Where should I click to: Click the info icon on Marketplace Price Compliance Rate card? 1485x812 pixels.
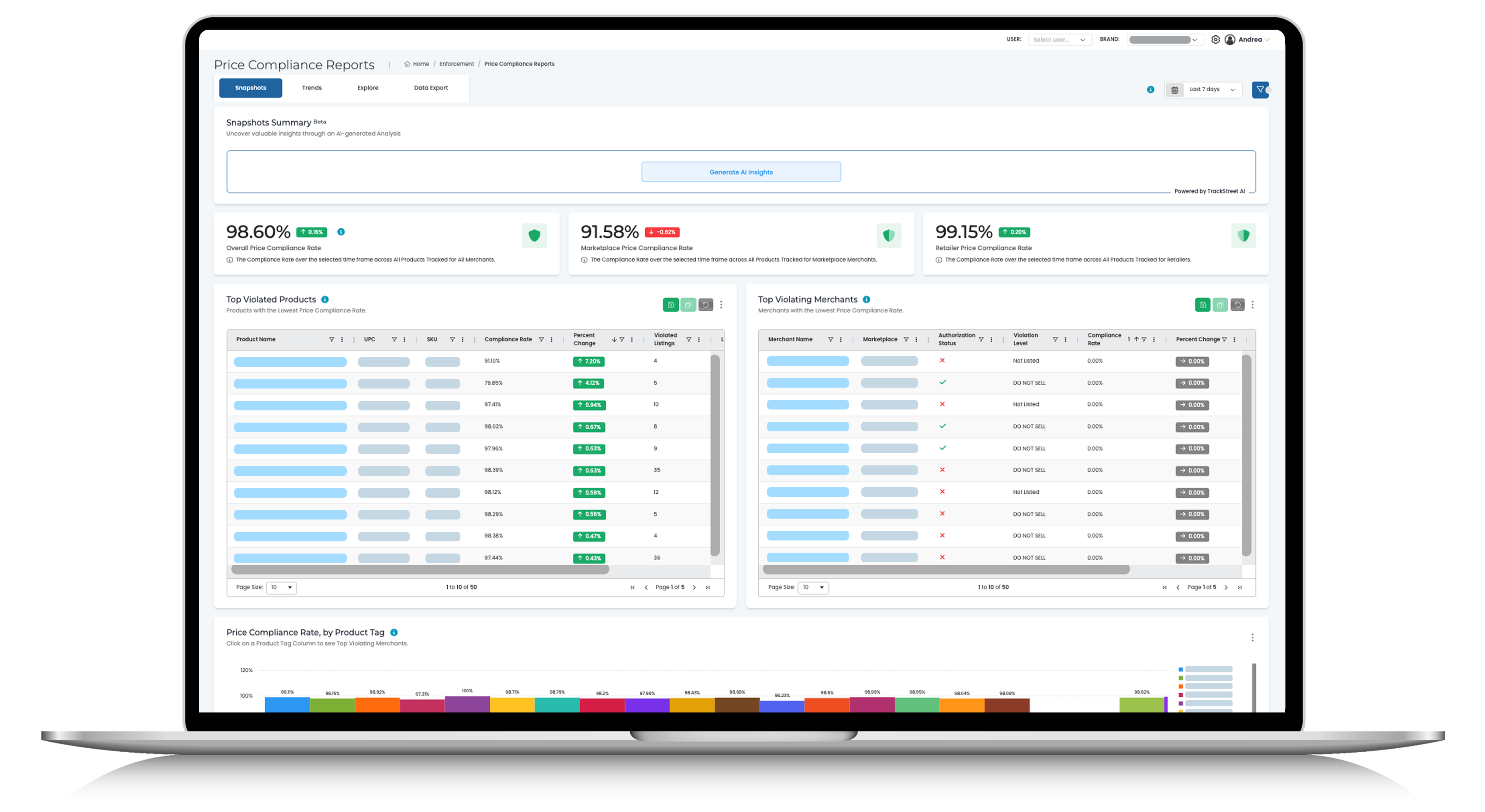584,259
